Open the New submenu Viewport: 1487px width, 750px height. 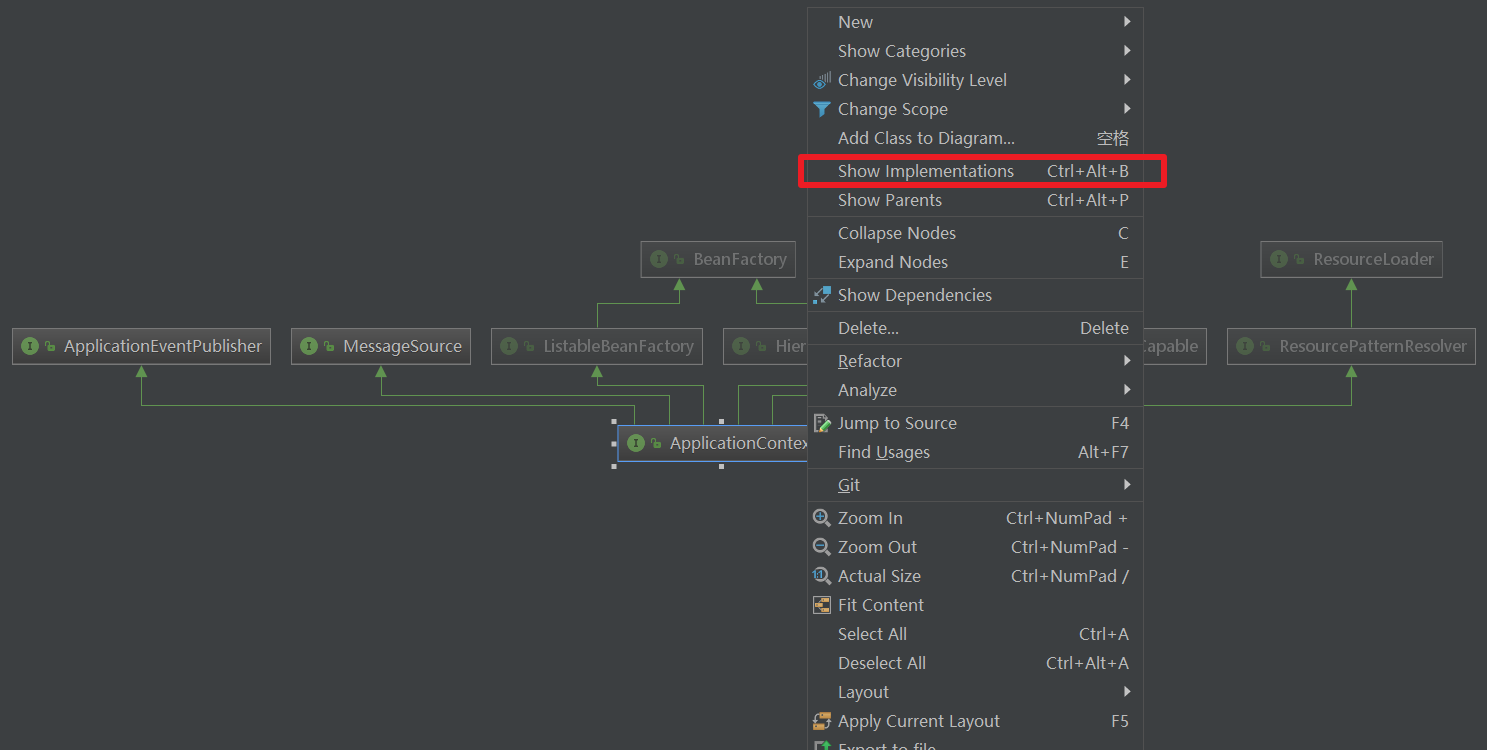click(975, 22)
